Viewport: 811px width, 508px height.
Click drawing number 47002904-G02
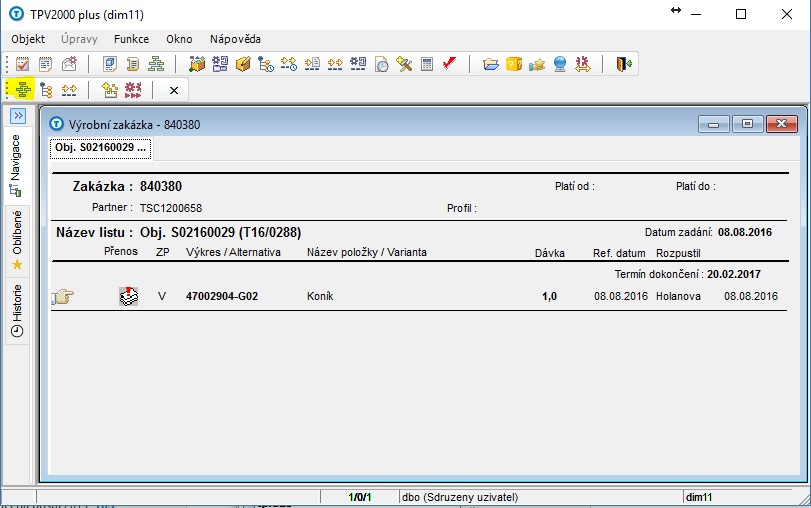[x=222, y=296]
